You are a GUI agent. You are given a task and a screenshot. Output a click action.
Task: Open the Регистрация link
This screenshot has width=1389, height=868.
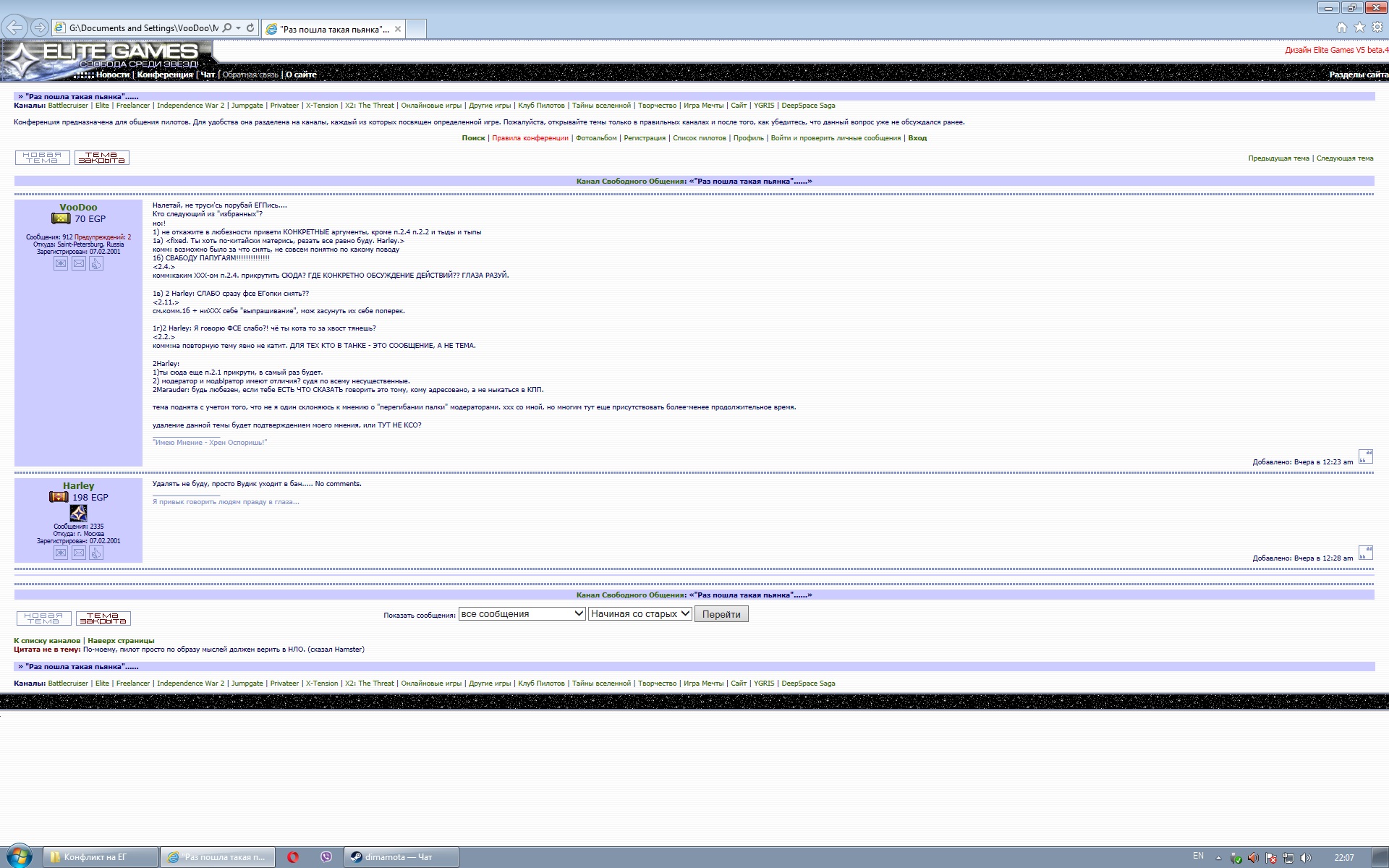(644, 138)
